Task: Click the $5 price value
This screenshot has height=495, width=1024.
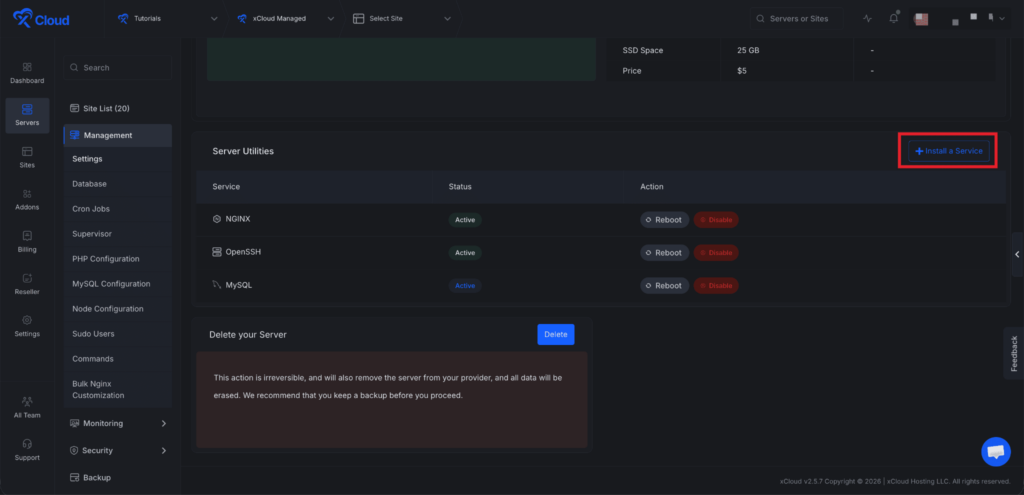Action: click(x=742, y=71)
